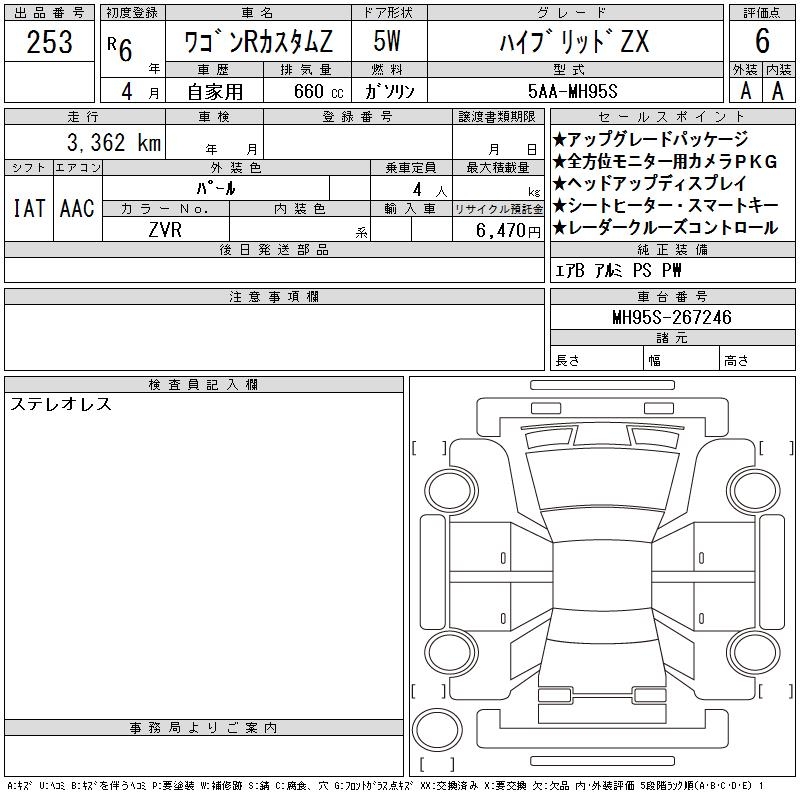This screenshot has width=800, height=800.
Task: Click the 長さ length field
Action: click(x=597, y=360)
